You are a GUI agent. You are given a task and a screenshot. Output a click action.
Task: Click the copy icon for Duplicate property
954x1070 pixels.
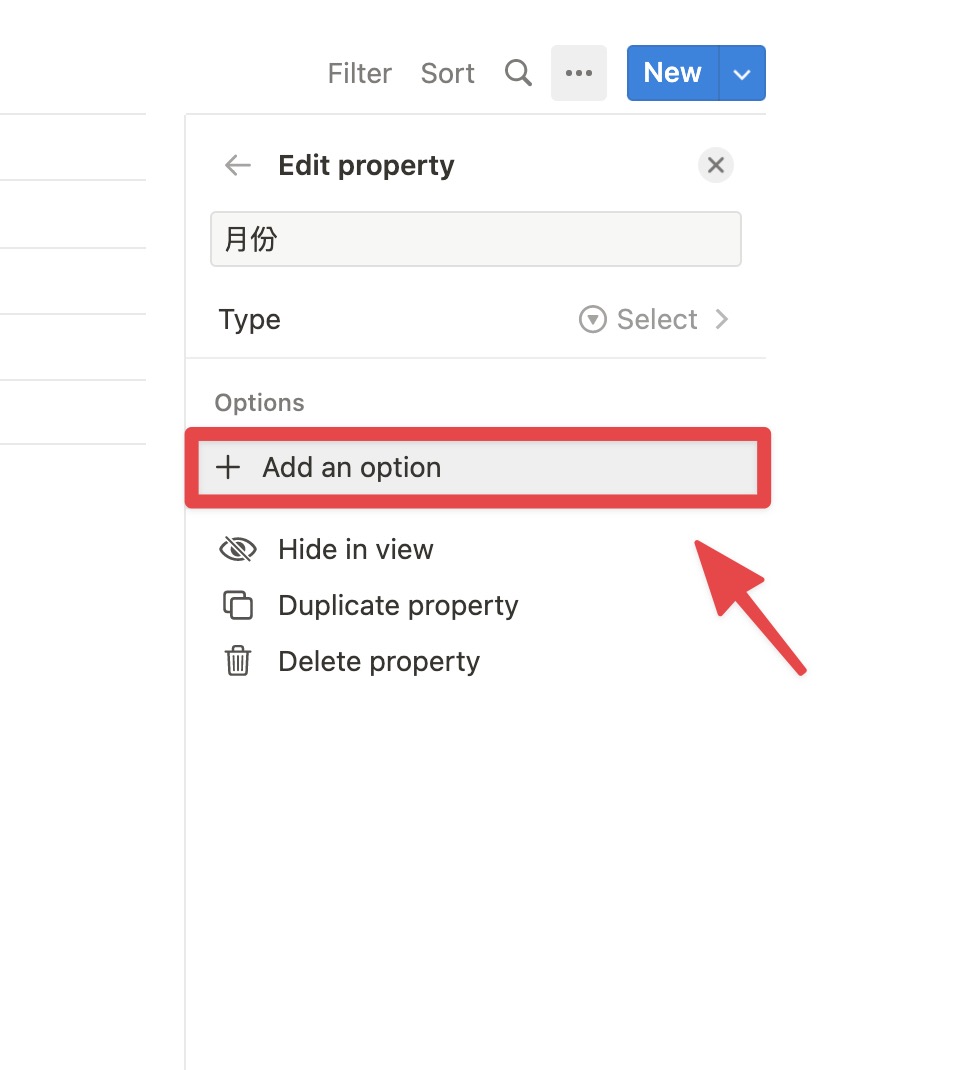(x=237, y=605)
